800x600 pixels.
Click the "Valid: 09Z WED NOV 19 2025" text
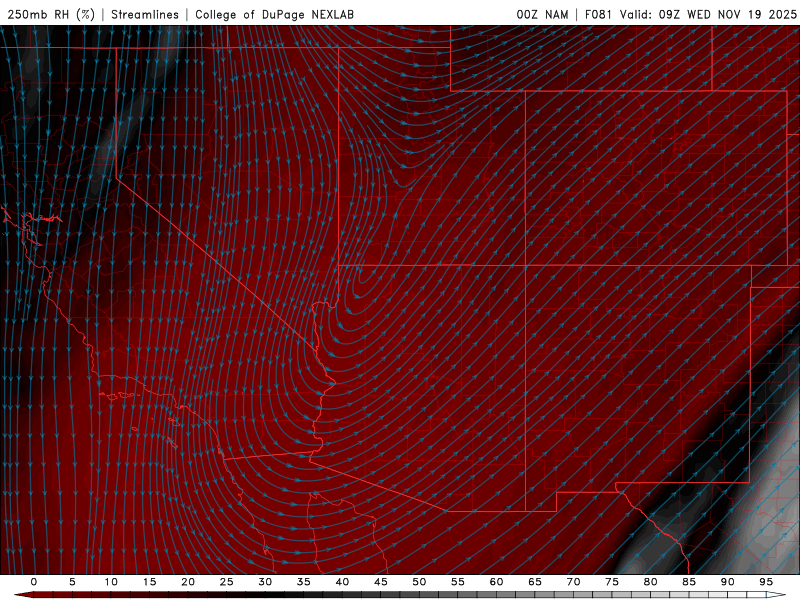[x=708, y=14]
